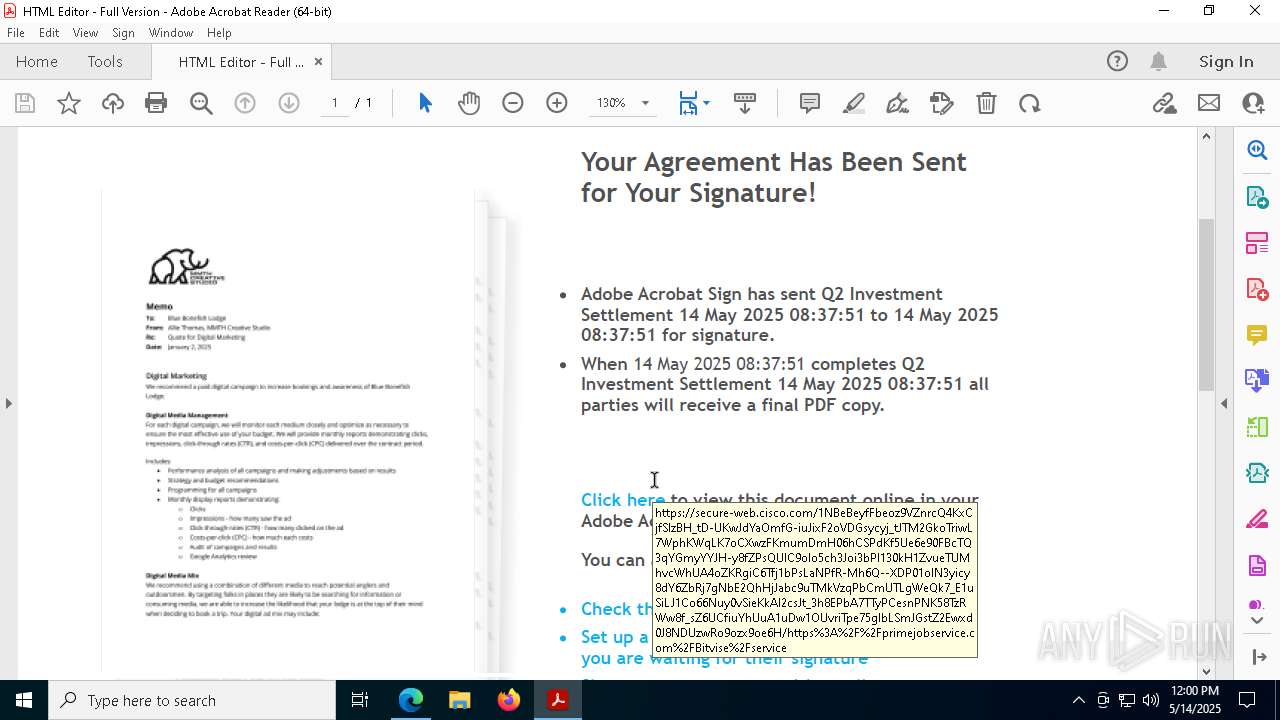The height and width of the screenshot is (720, 1280).
Task: Click the delete trash icon
Action: 986,103
